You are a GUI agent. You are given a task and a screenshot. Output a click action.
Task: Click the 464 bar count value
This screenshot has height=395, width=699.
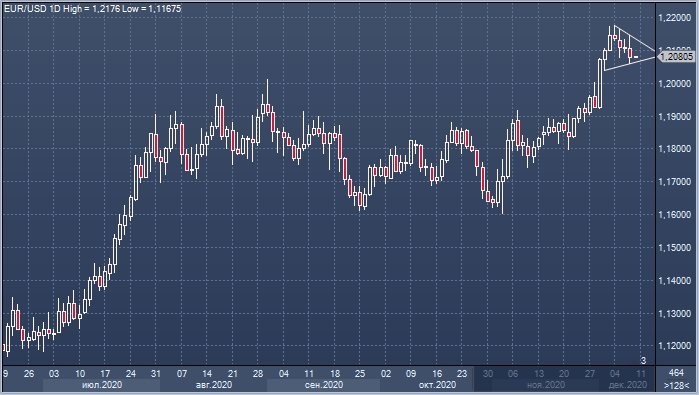point(676,373)
